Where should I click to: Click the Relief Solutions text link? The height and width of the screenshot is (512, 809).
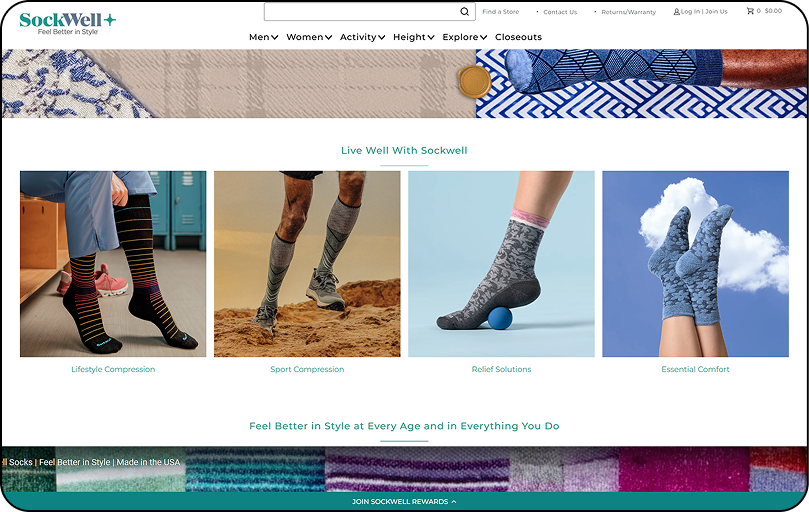[x=501, y=369]
